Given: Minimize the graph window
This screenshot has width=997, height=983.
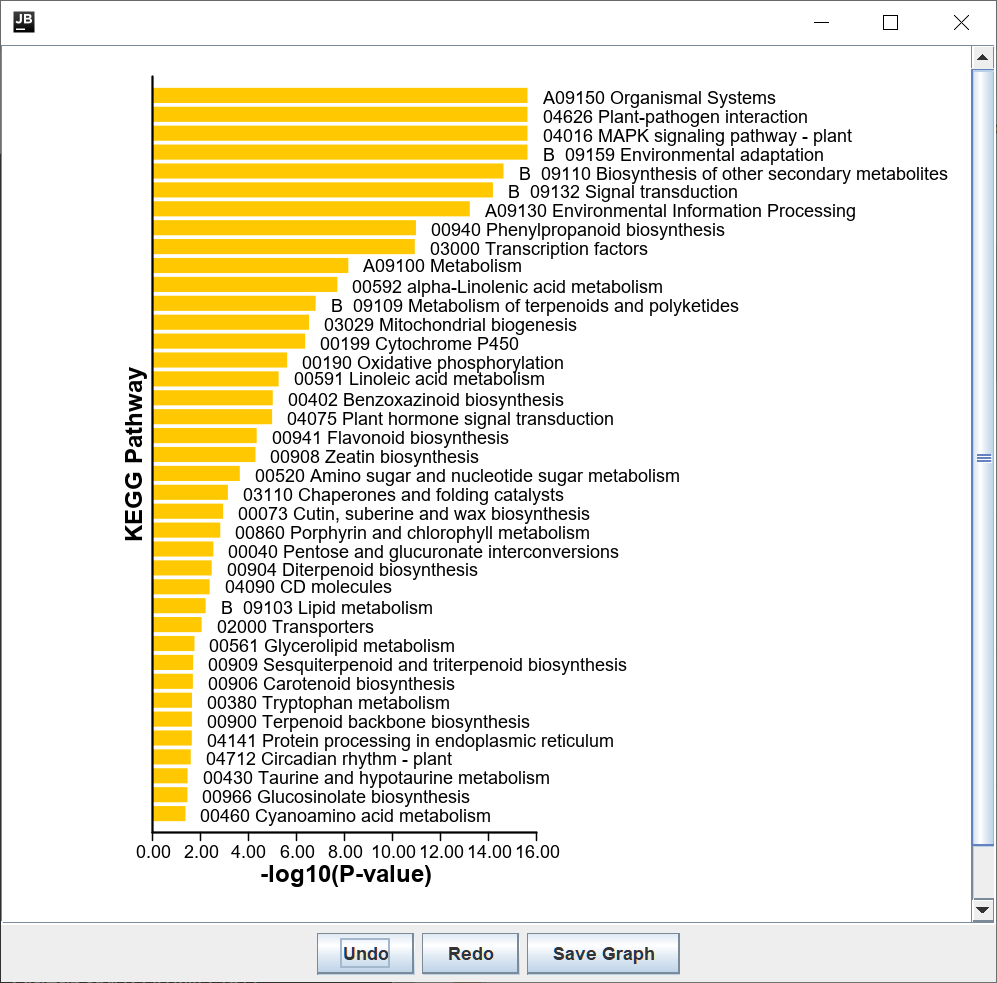Looking at the screenshot, I should click(x=822, y=23).
